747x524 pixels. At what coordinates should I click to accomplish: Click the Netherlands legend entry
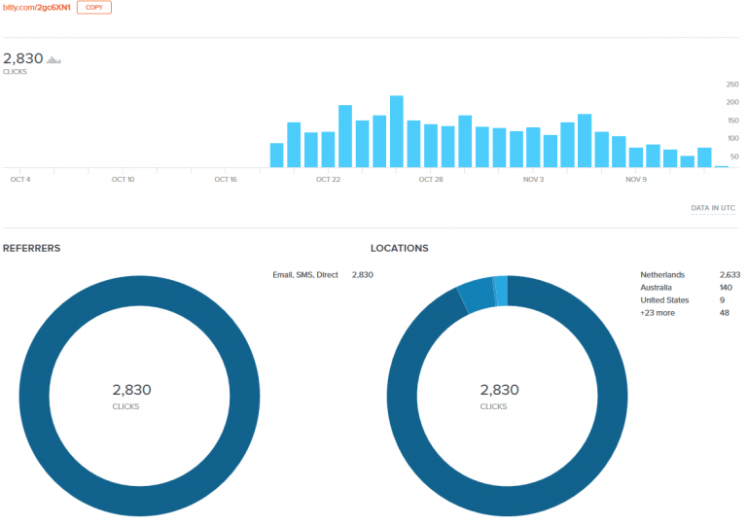pos(661,274)
